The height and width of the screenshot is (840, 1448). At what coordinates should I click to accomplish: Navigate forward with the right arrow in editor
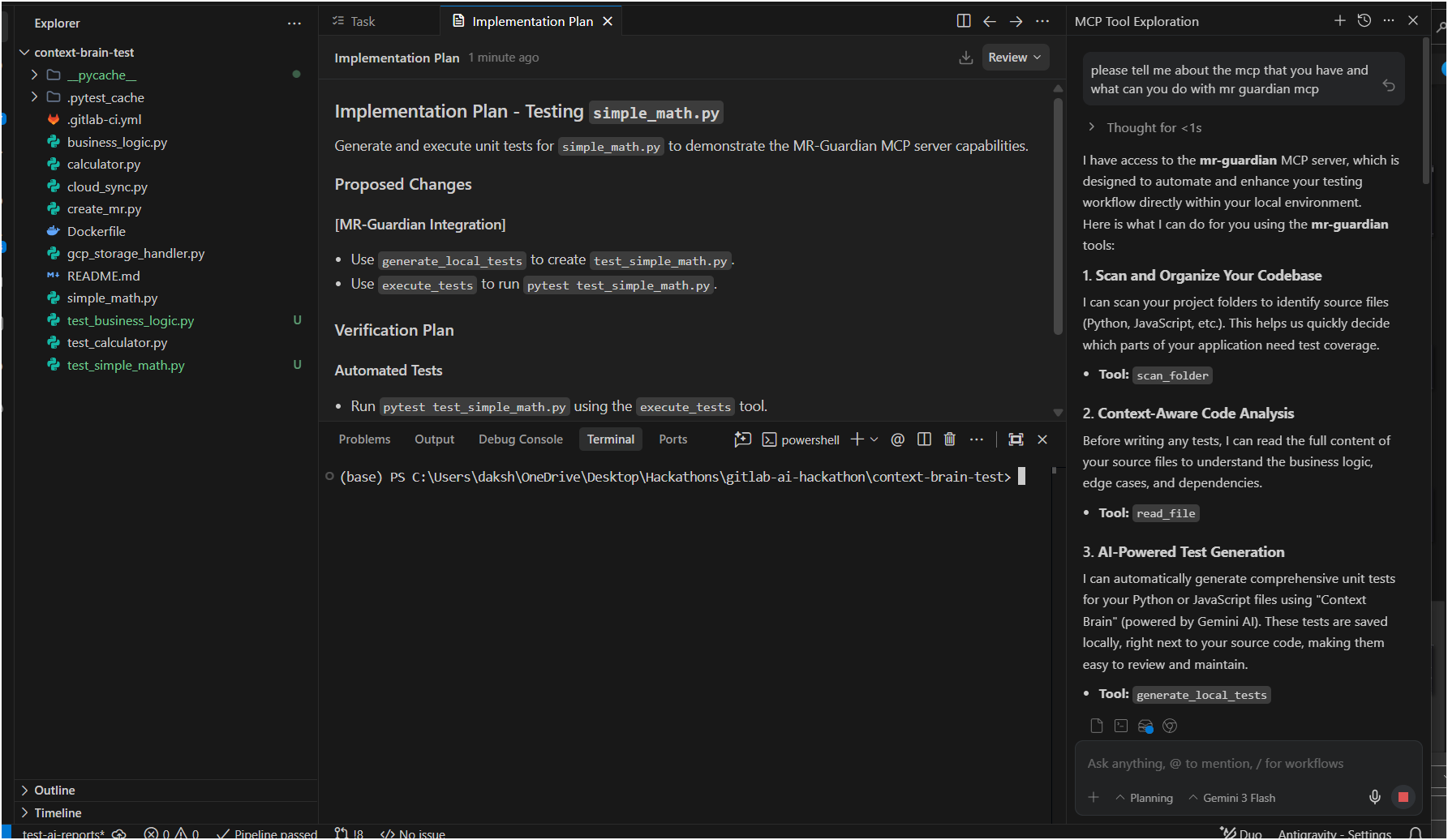pos(1016,21)
